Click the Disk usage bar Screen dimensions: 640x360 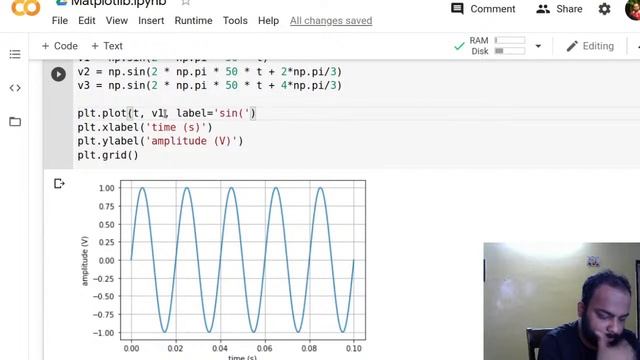(x=510, y=51)
